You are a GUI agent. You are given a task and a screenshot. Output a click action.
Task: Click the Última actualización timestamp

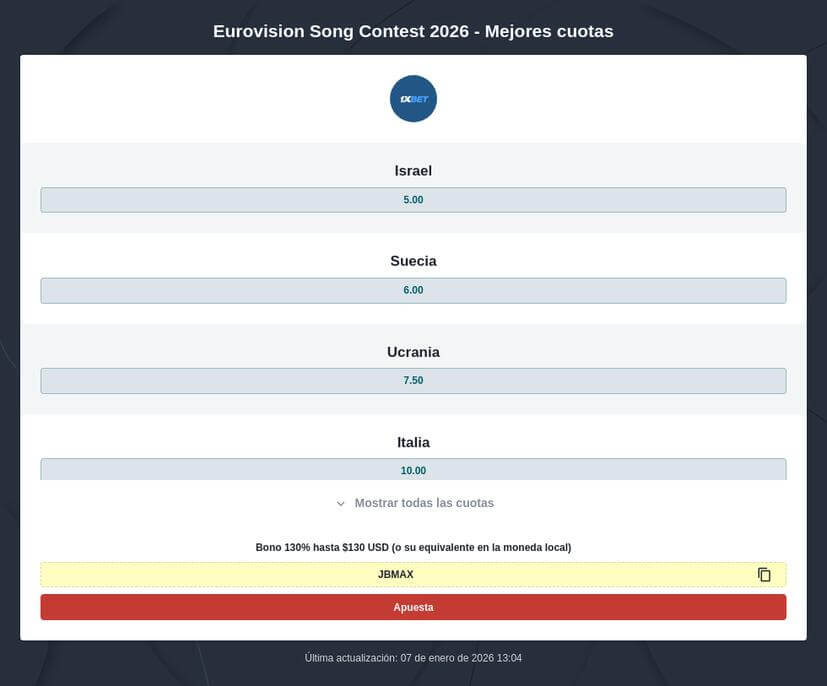tap(413, 657)
